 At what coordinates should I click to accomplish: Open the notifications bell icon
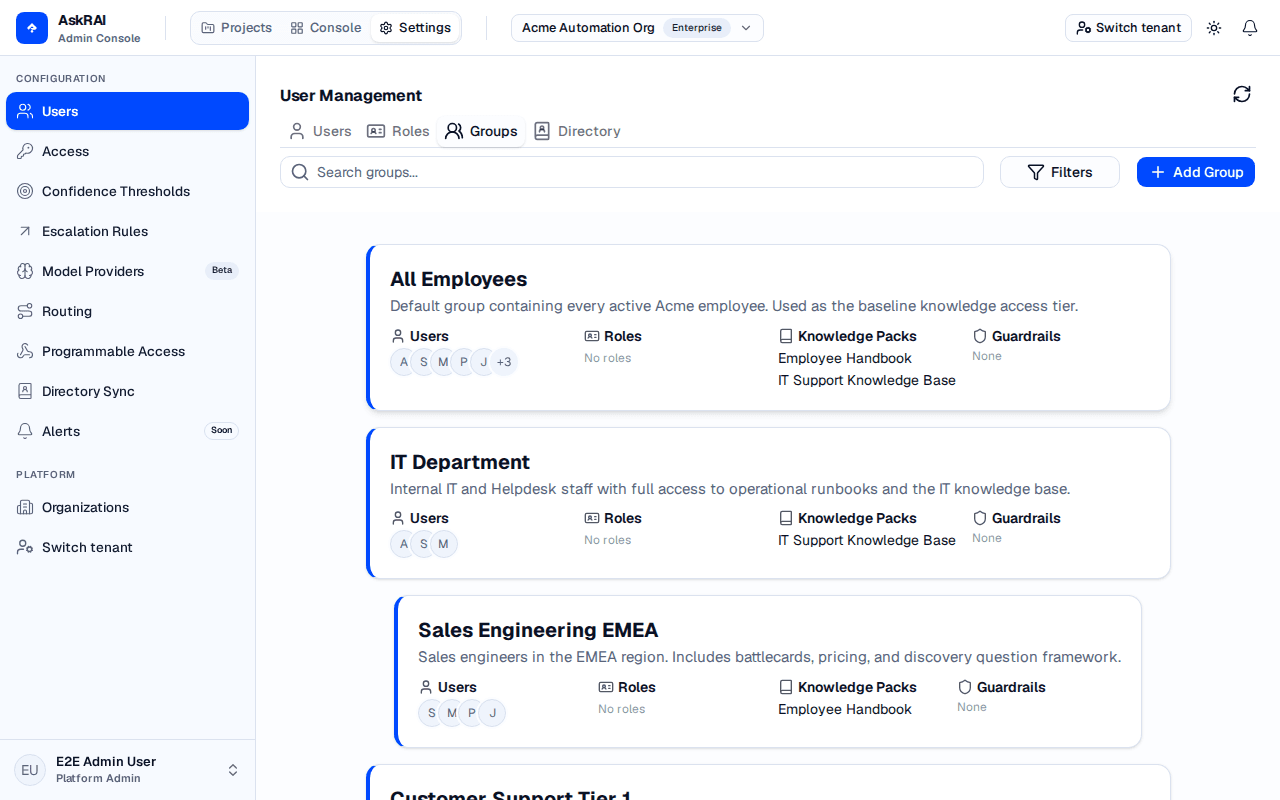coord(1250,28)
